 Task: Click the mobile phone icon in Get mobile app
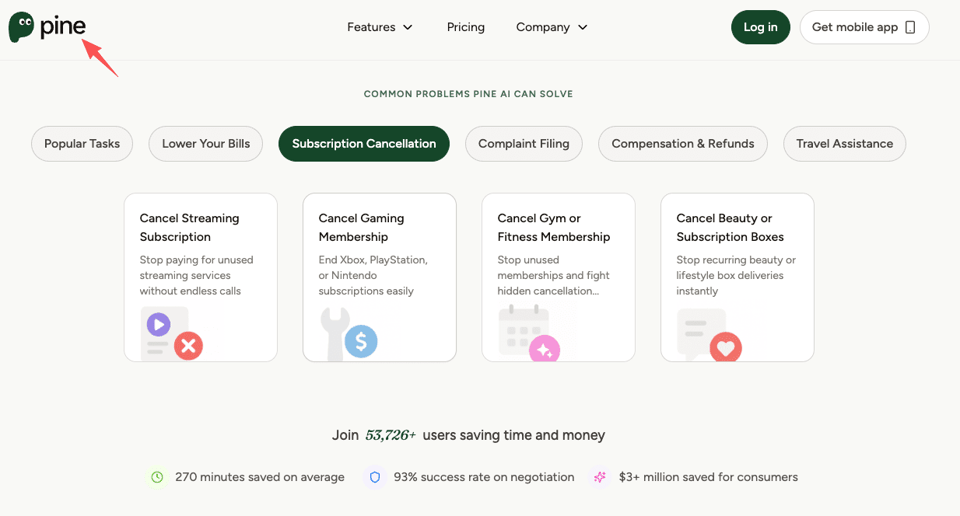click(x=910, y=28)
